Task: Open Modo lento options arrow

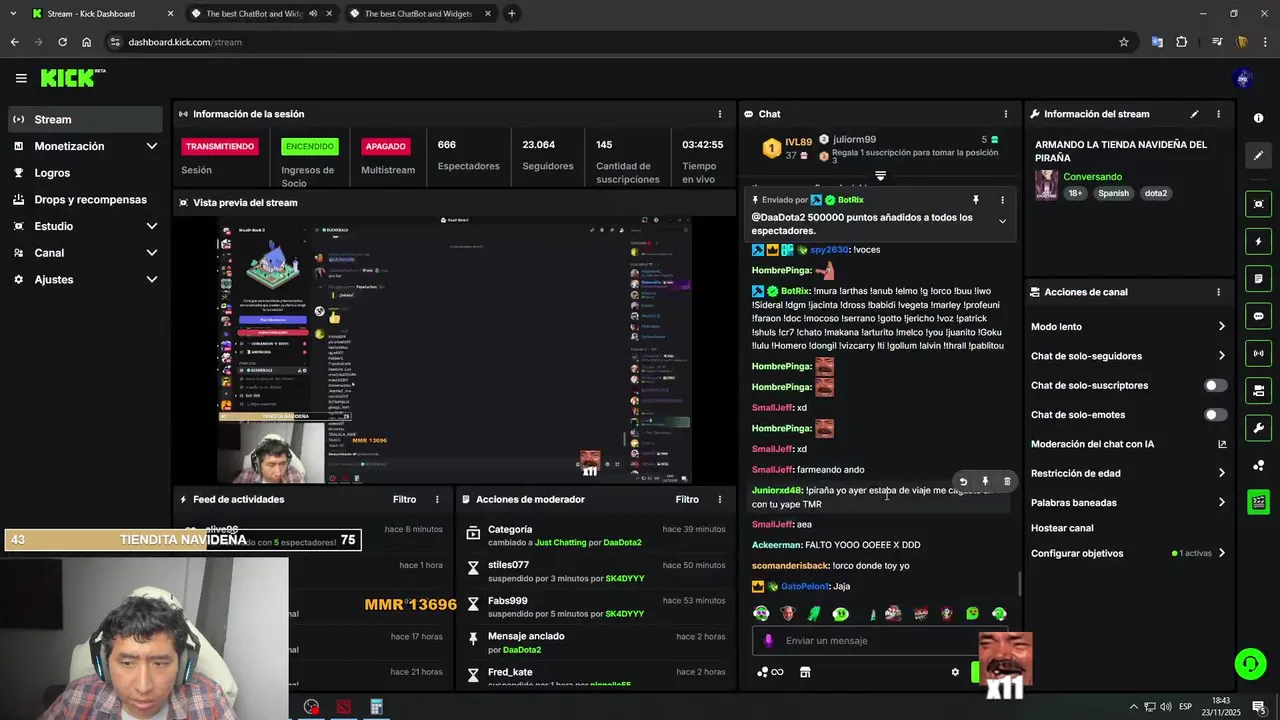Action: pos(1221,327)
